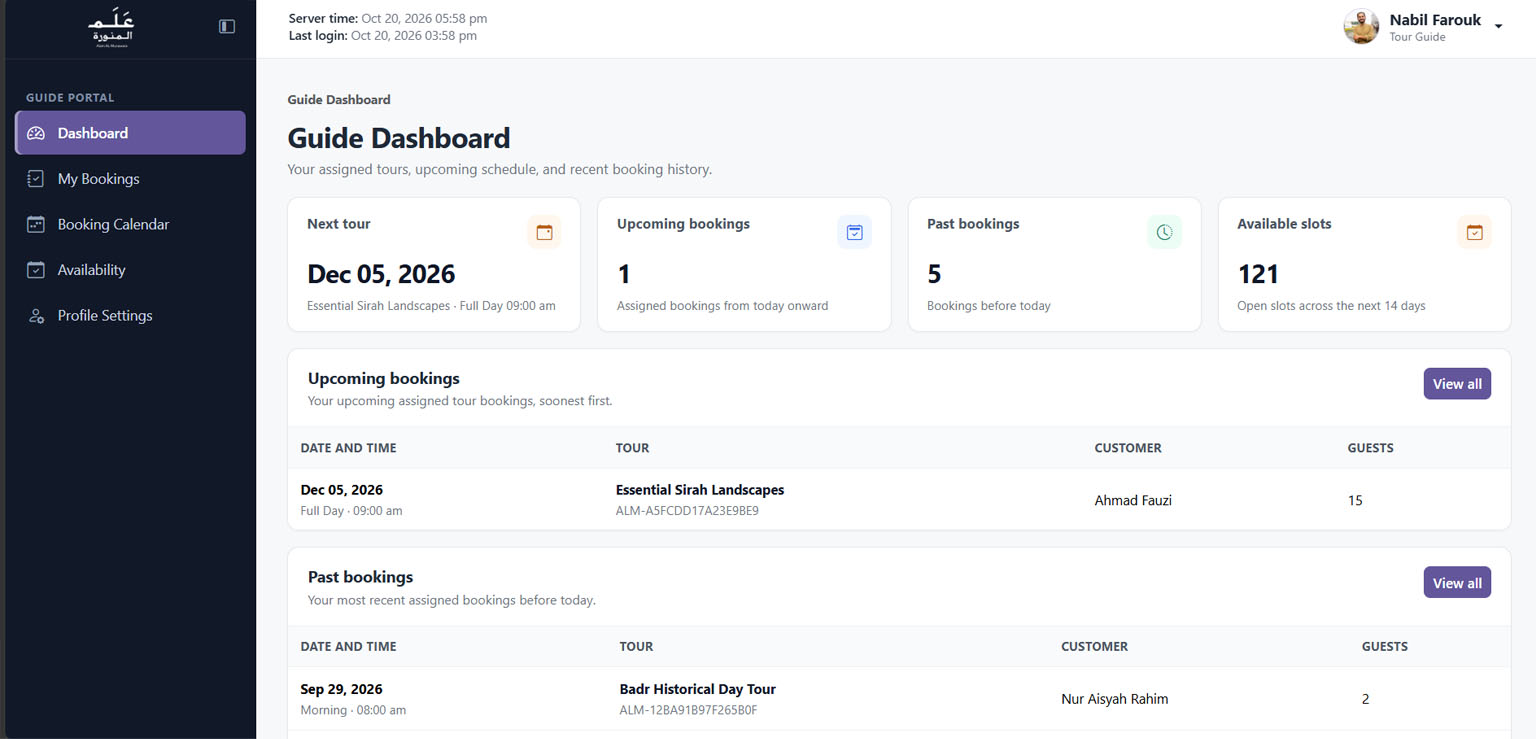Click the guest count 15

pyautogui.click(x=1355, y=500)
